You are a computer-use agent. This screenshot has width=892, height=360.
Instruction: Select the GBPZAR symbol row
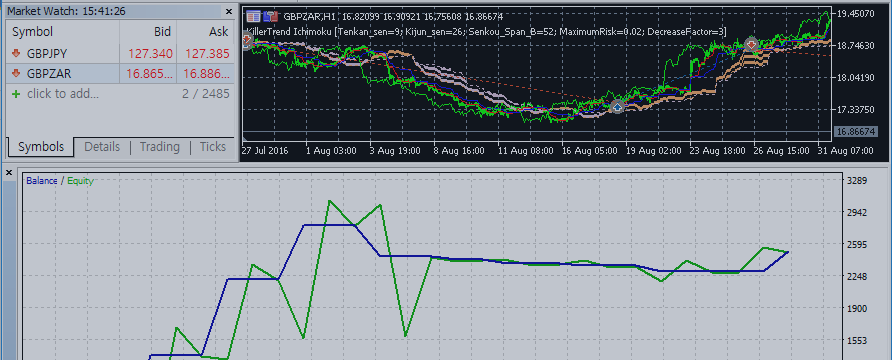coord(120,73)
